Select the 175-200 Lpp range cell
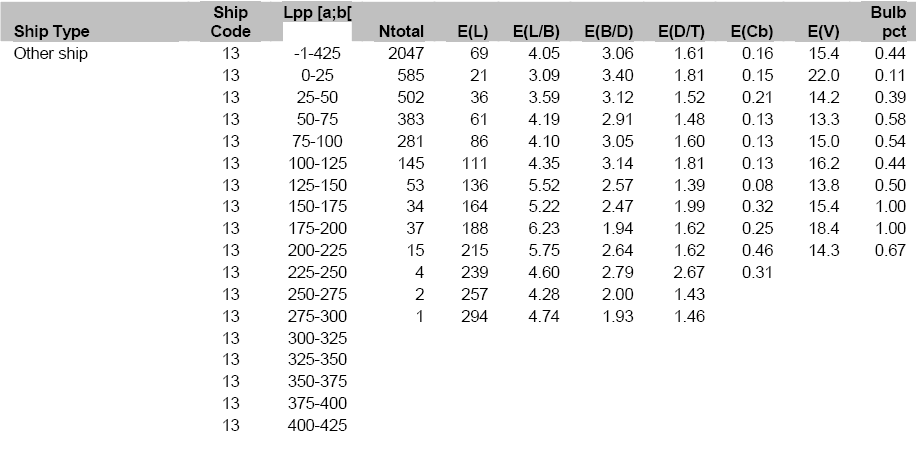Image resolution: width=916 pixels, height=450 pixels. 315,229
